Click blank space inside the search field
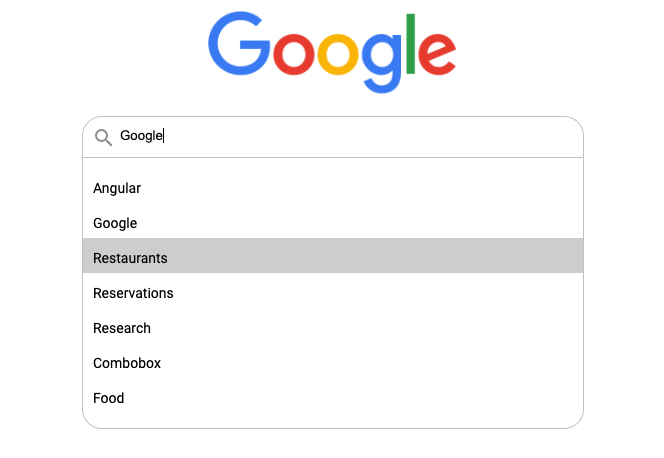Screen dimensions: 664x458 (373, 136)
